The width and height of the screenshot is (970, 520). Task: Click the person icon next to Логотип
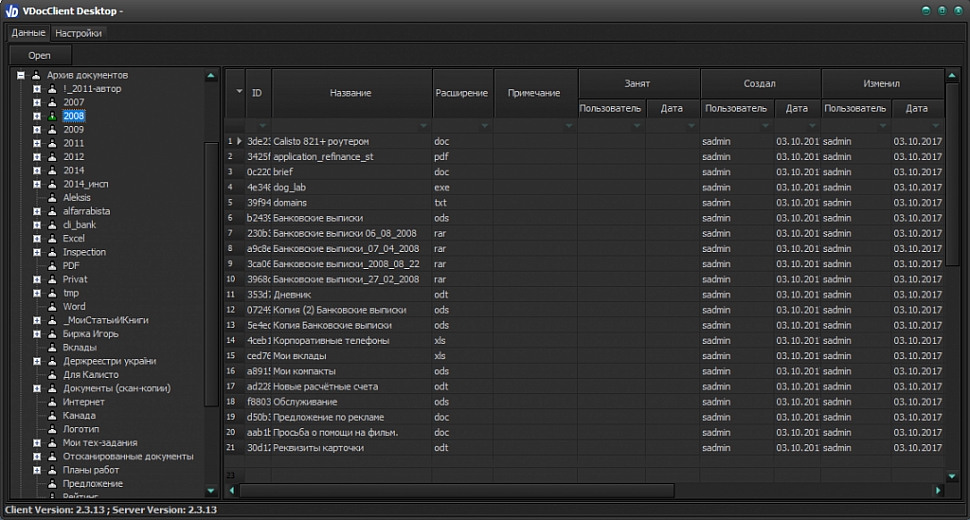(53, 429)
